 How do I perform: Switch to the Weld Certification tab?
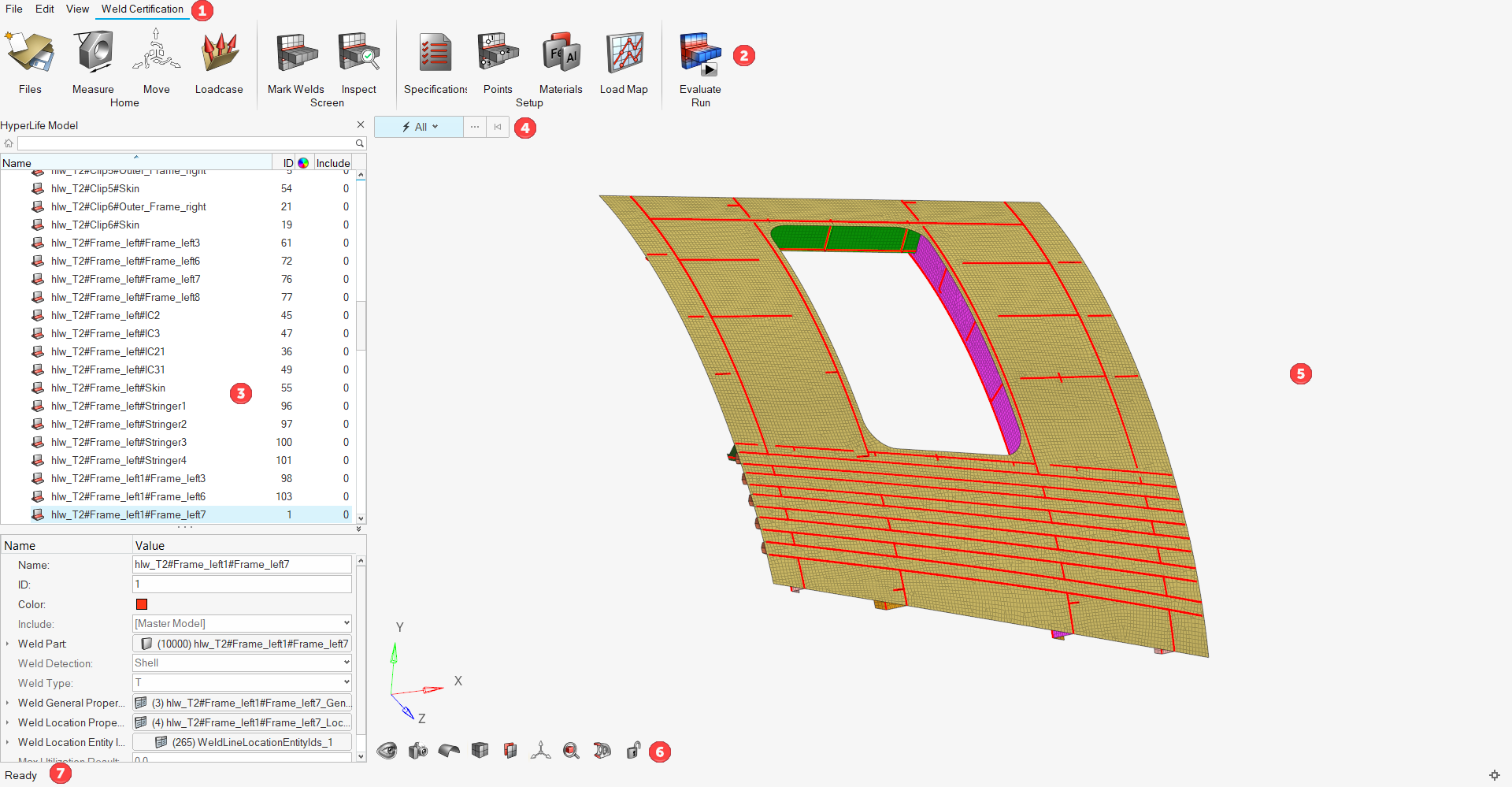coord(143,9)
